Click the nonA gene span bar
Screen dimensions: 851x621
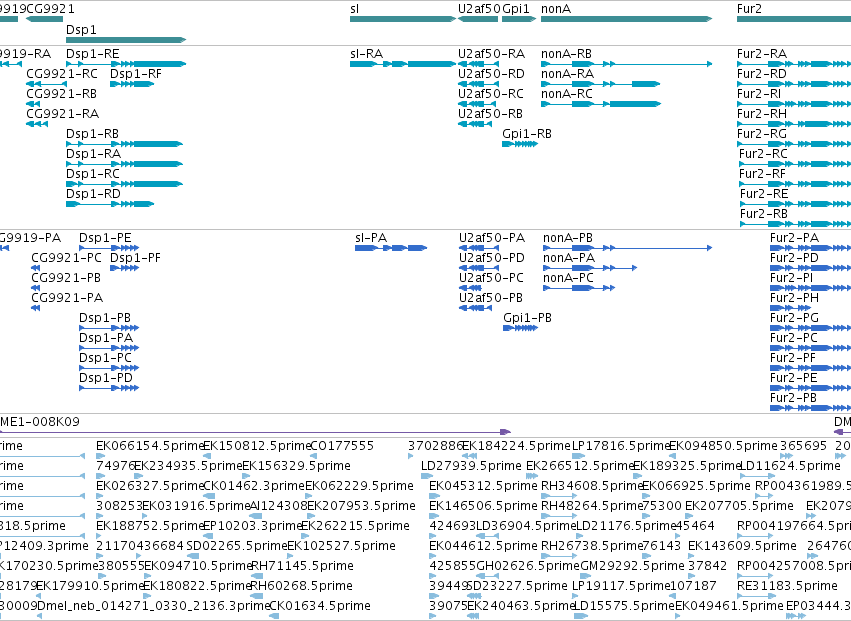point(626,19)
